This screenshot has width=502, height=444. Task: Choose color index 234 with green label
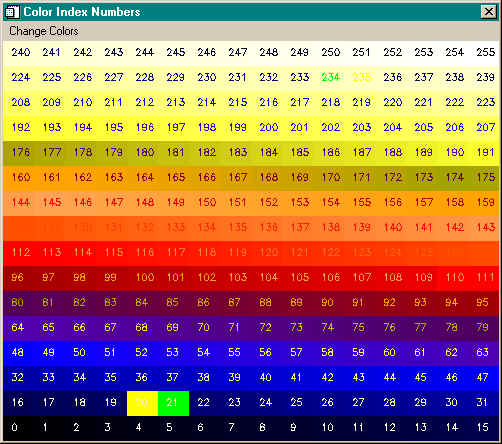329,78
